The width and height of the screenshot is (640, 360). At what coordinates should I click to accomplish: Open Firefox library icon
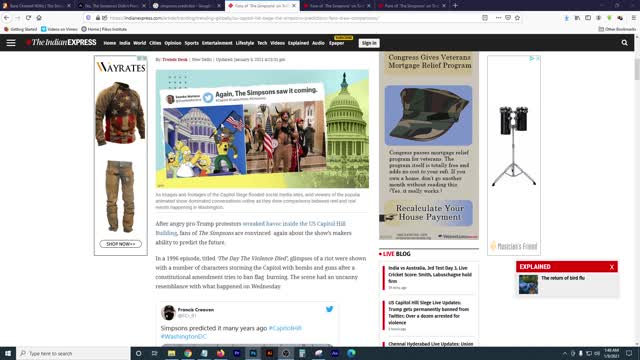click(x=577, y=18)
